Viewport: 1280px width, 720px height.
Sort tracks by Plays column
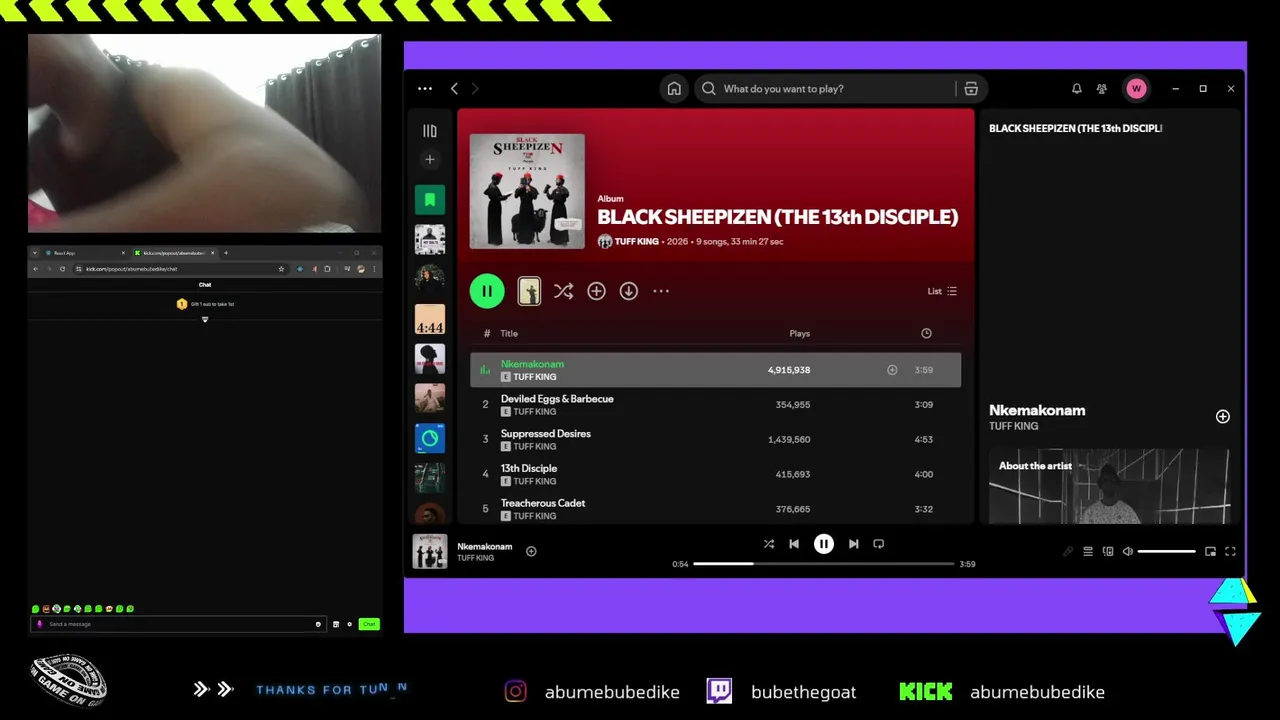pyautogui.click(x=800, y=333)
